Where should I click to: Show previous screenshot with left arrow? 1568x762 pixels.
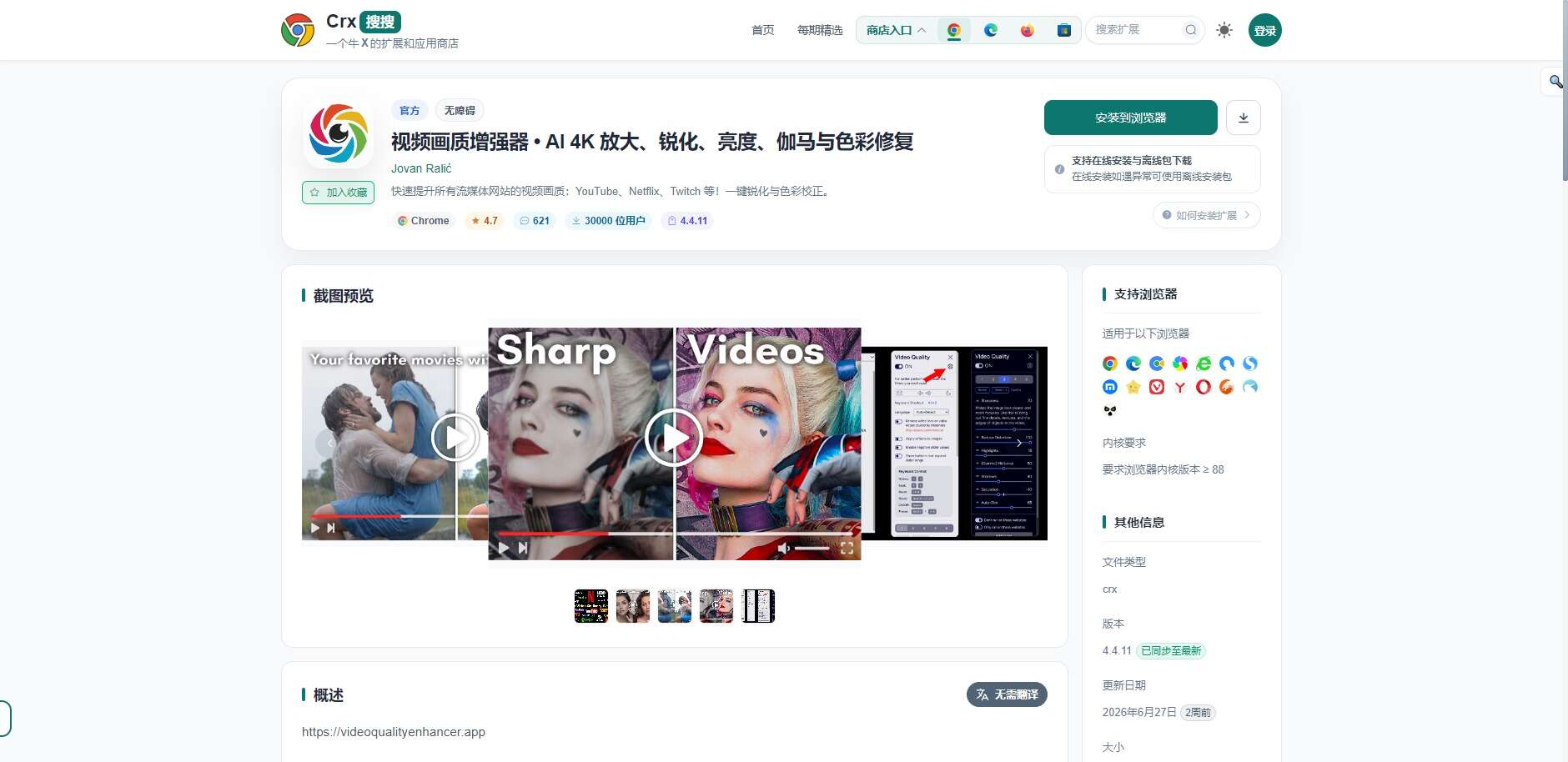[329, 443]
